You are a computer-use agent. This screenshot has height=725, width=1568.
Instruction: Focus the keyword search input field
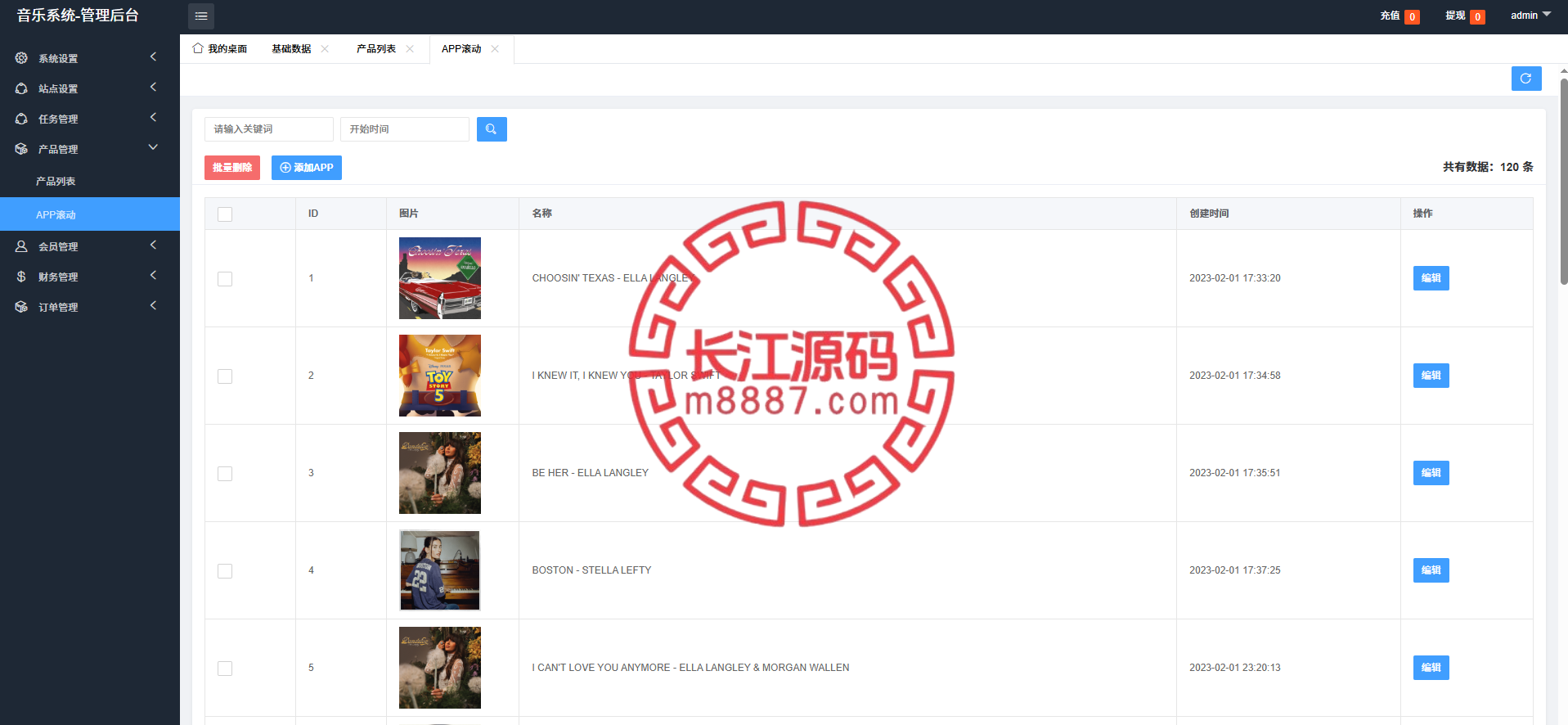coord(269,129)
